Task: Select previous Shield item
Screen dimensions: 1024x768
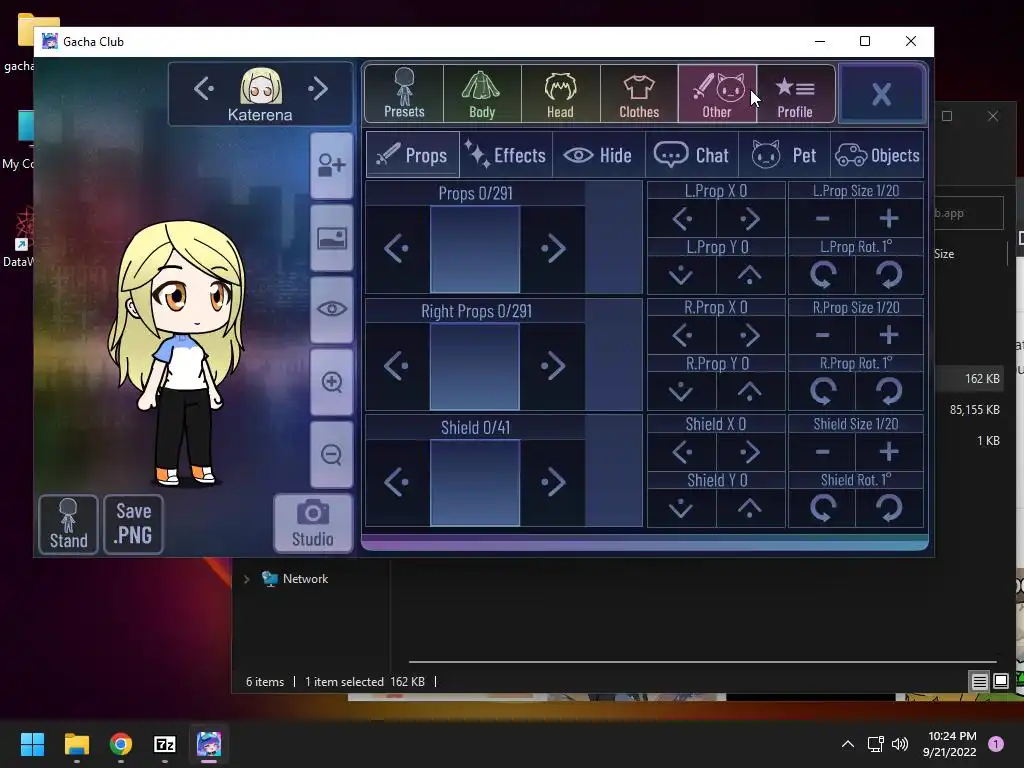Action: point(396,483)
